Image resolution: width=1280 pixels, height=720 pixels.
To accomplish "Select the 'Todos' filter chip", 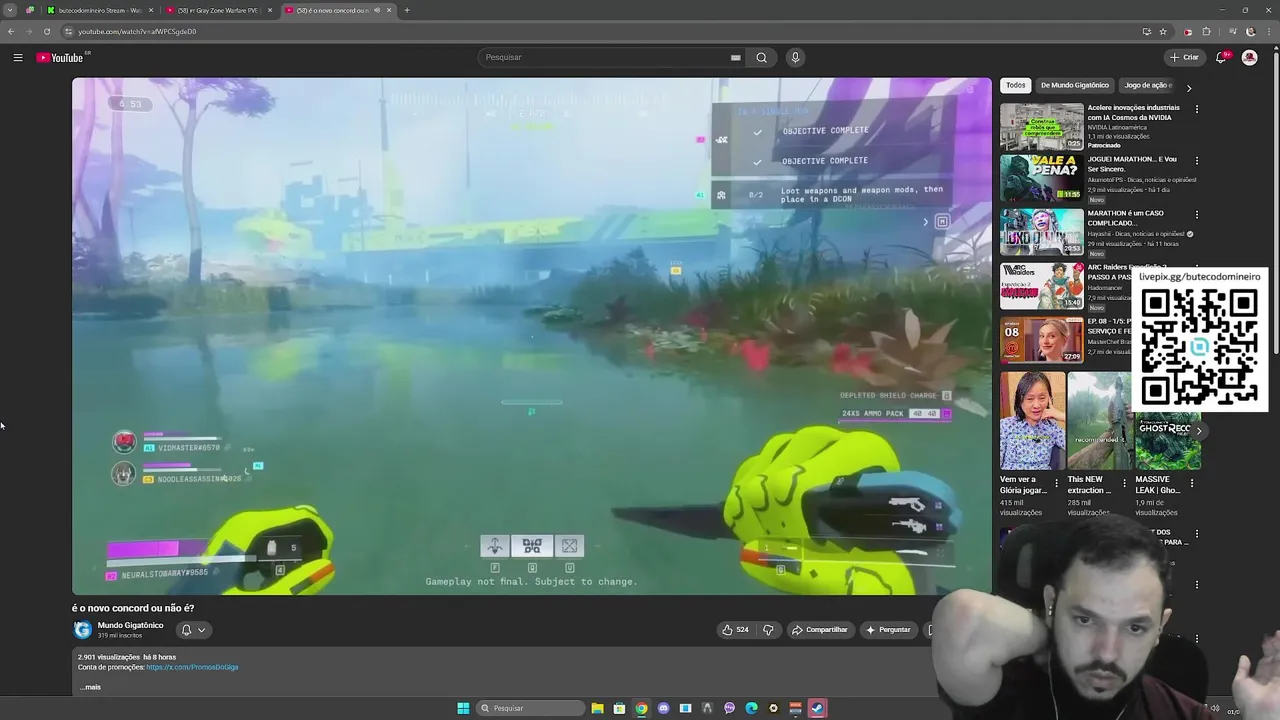I will pos(1015,85).
